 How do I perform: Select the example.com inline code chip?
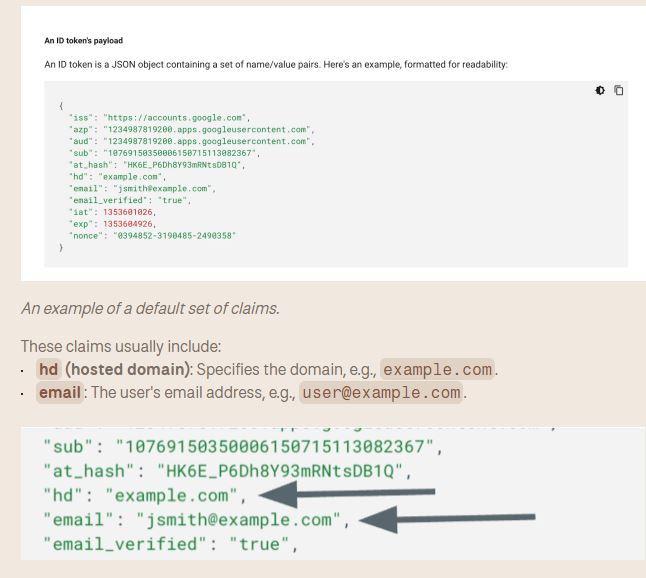click(x=437, y=370)
